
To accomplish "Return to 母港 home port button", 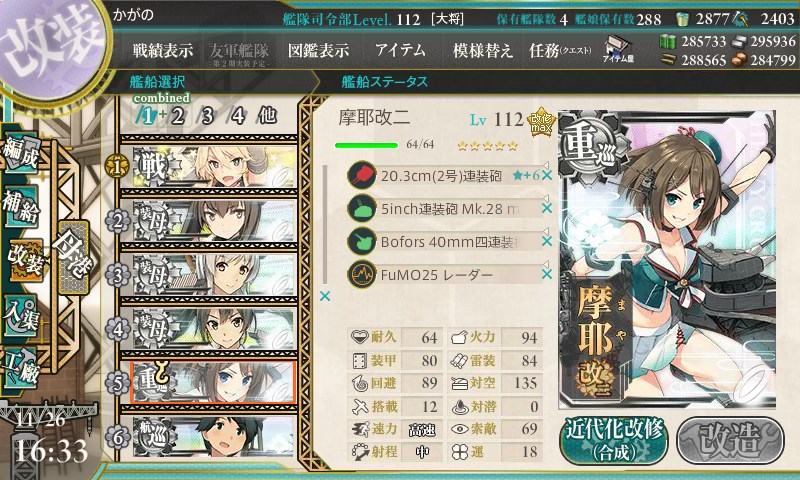I will [x=74, y=257].
